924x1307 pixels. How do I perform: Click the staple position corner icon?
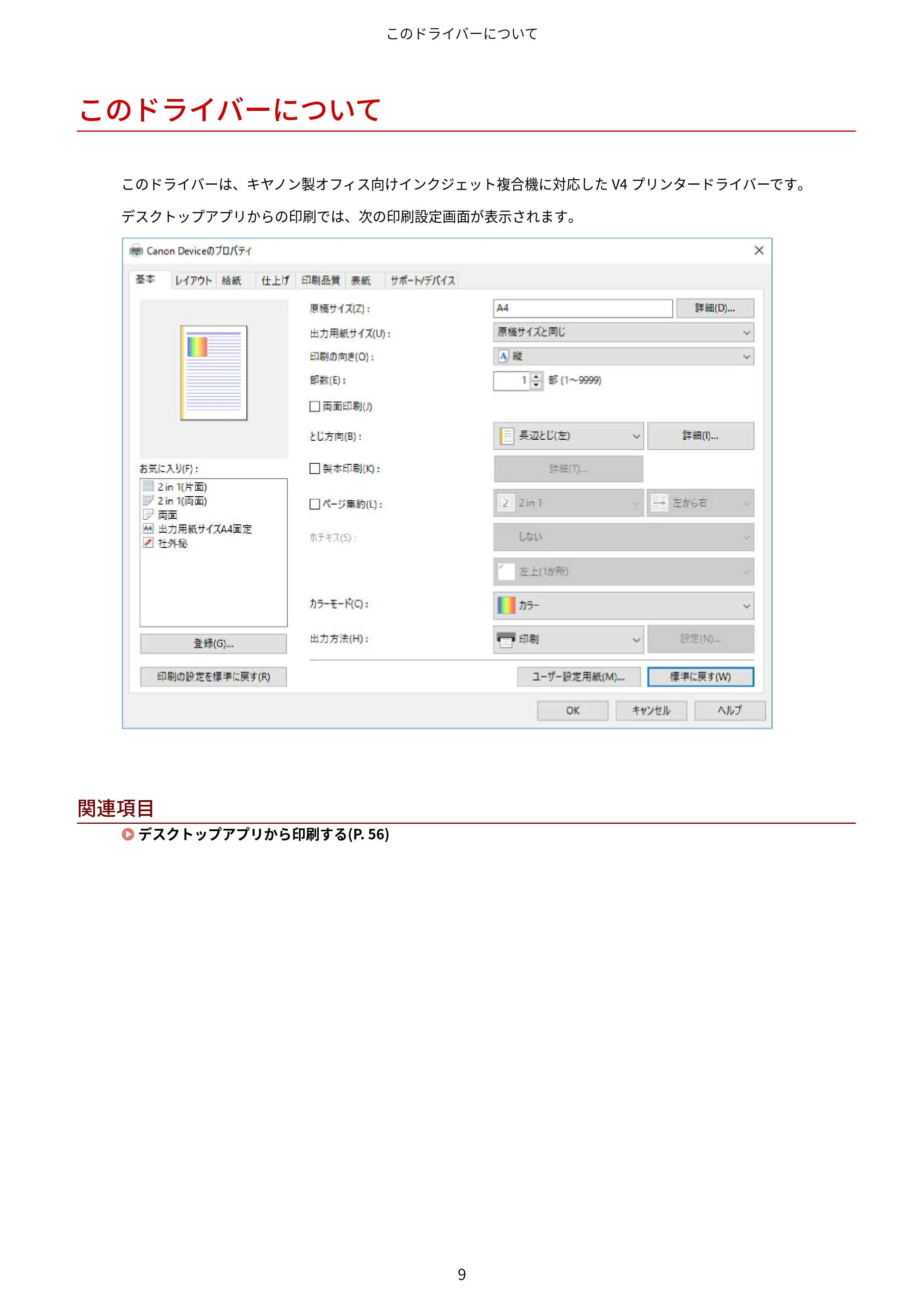506,571
